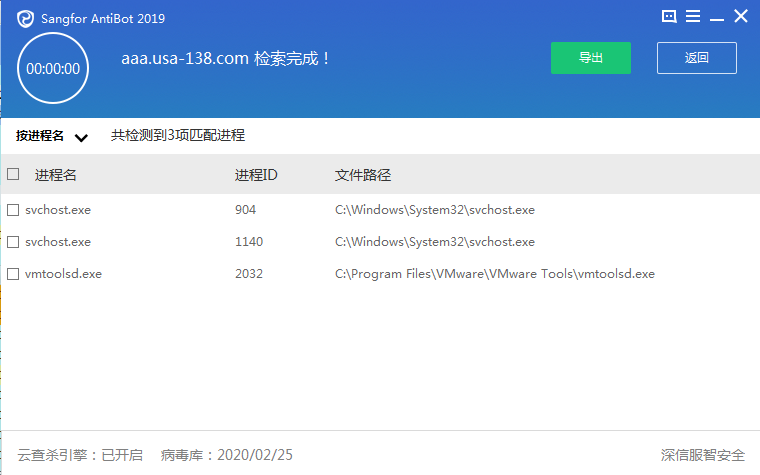Click the 返回 return button
Screen dimensions: 760x475
[697, 58]
